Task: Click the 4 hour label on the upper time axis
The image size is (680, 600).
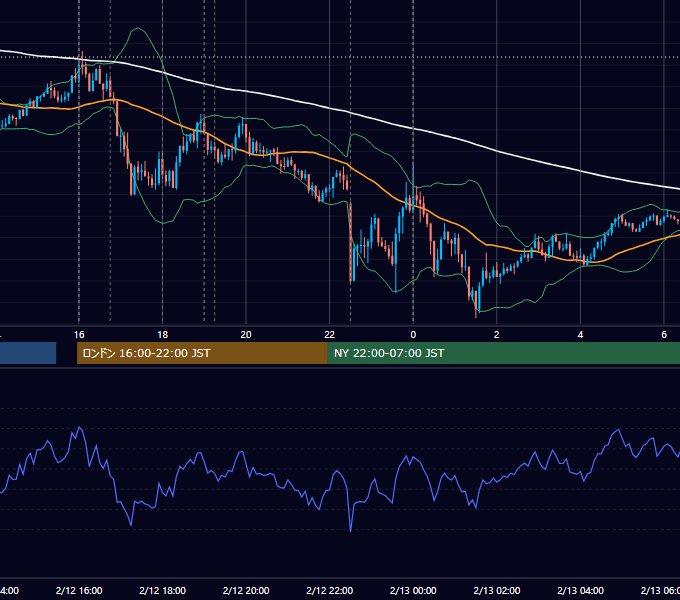Action: pos(580,335)
